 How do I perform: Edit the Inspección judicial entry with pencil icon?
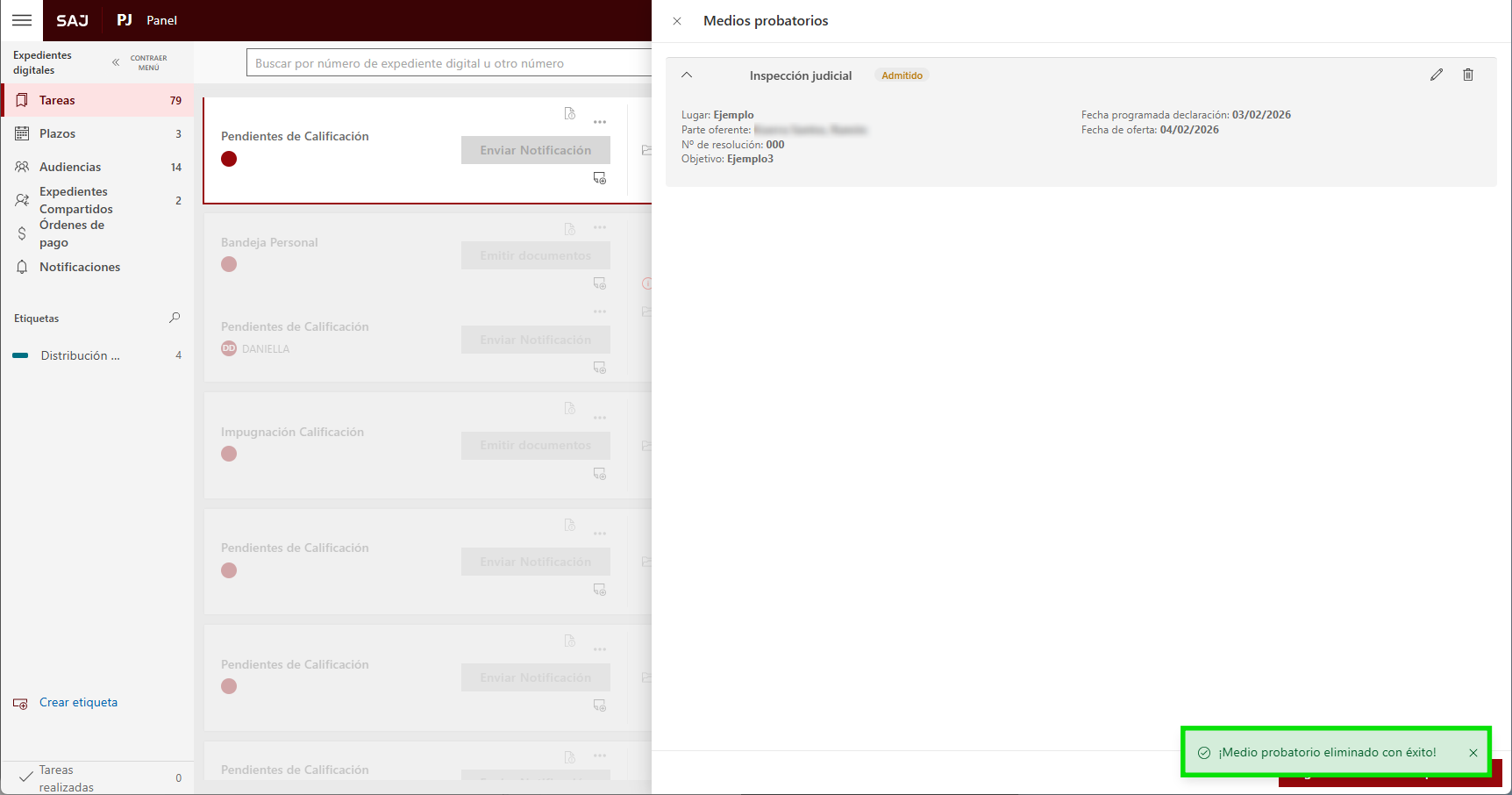click(x=1436, y=75)
